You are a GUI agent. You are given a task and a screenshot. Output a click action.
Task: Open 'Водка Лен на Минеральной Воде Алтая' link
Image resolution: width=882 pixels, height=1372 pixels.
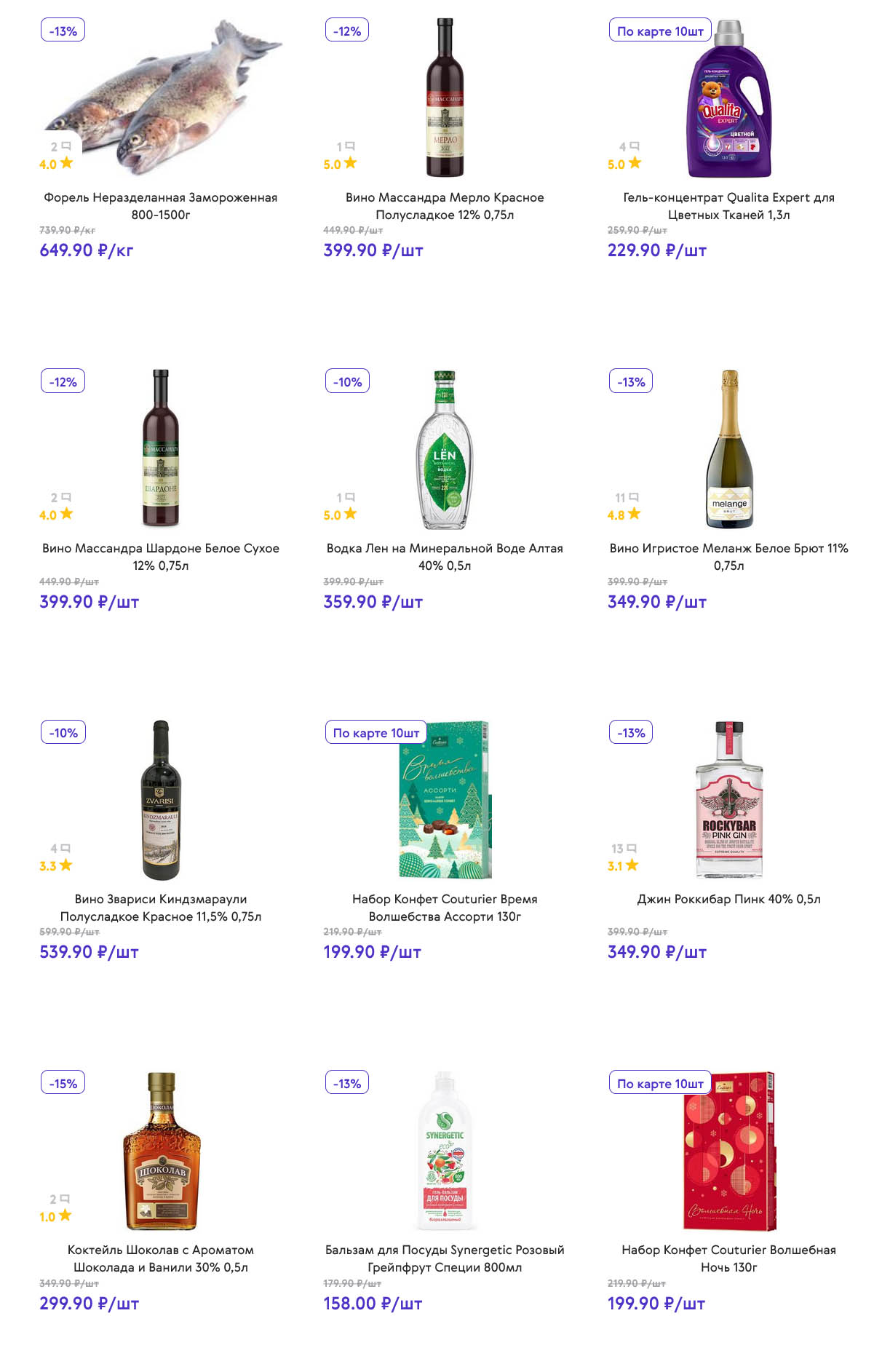[x=445, y=557]
